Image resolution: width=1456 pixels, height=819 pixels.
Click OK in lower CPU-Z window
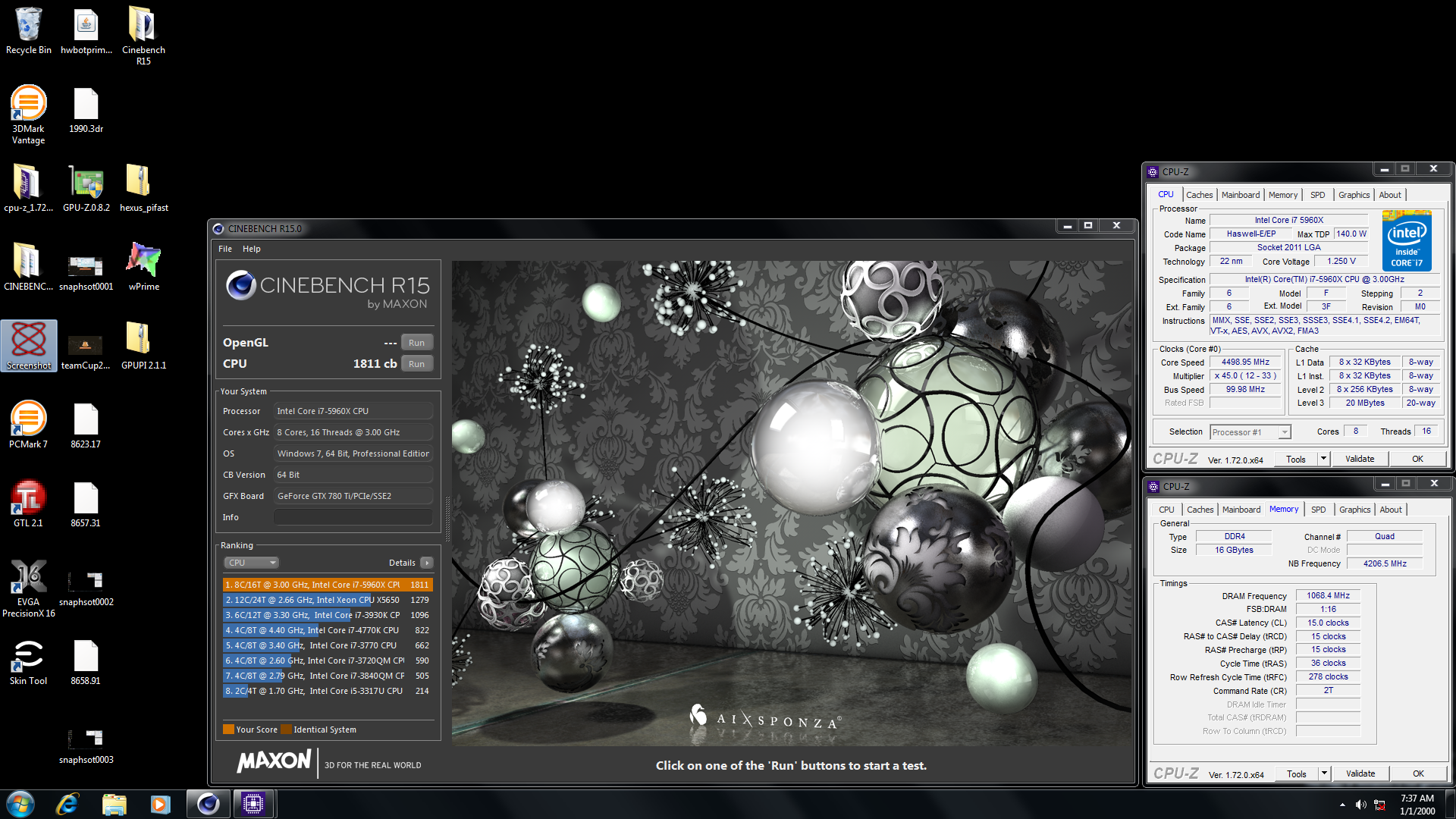tap(1418, 773)
